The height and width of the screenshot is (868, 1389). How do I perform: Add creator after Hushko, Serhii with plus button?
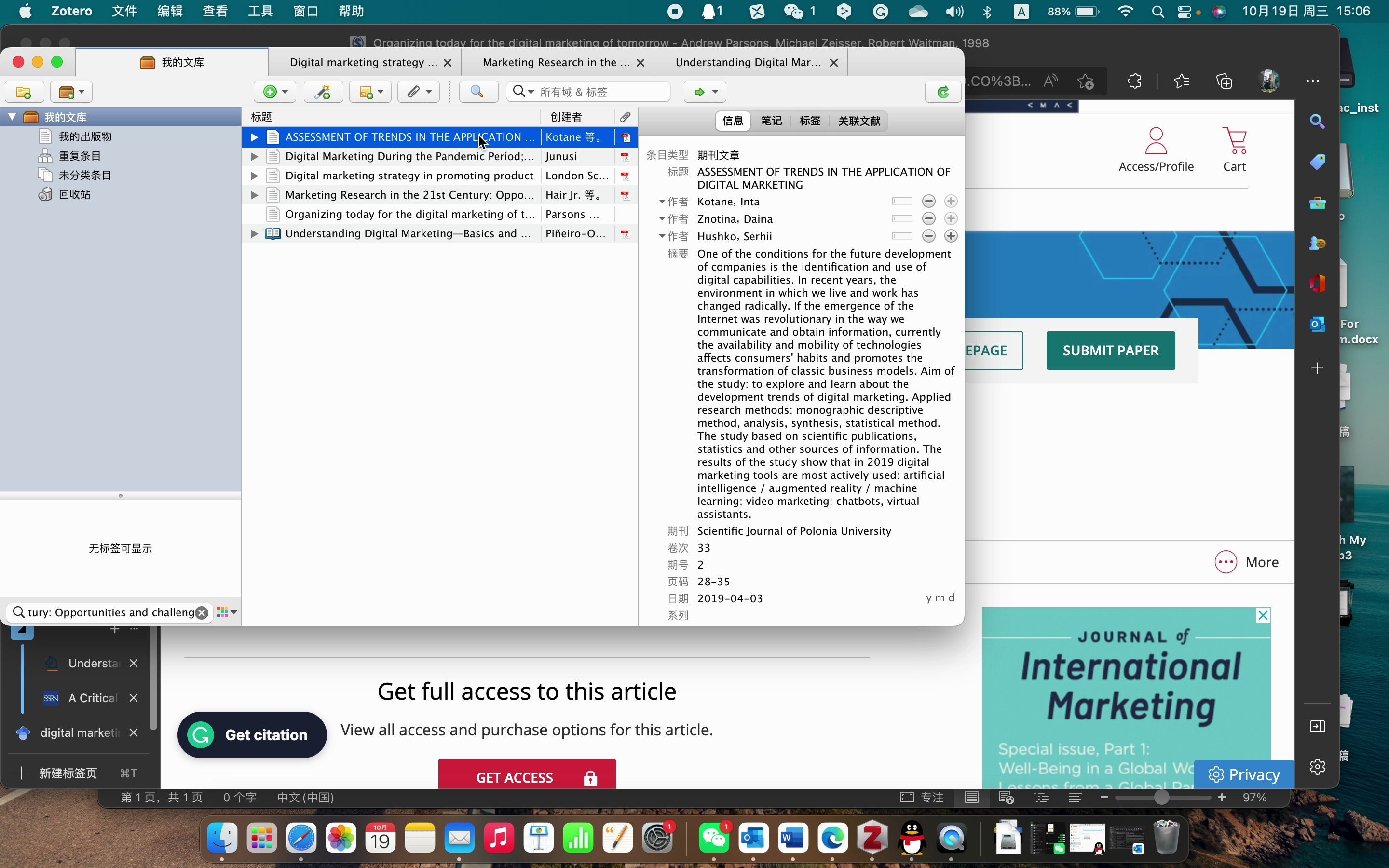(x=951, y=236)
